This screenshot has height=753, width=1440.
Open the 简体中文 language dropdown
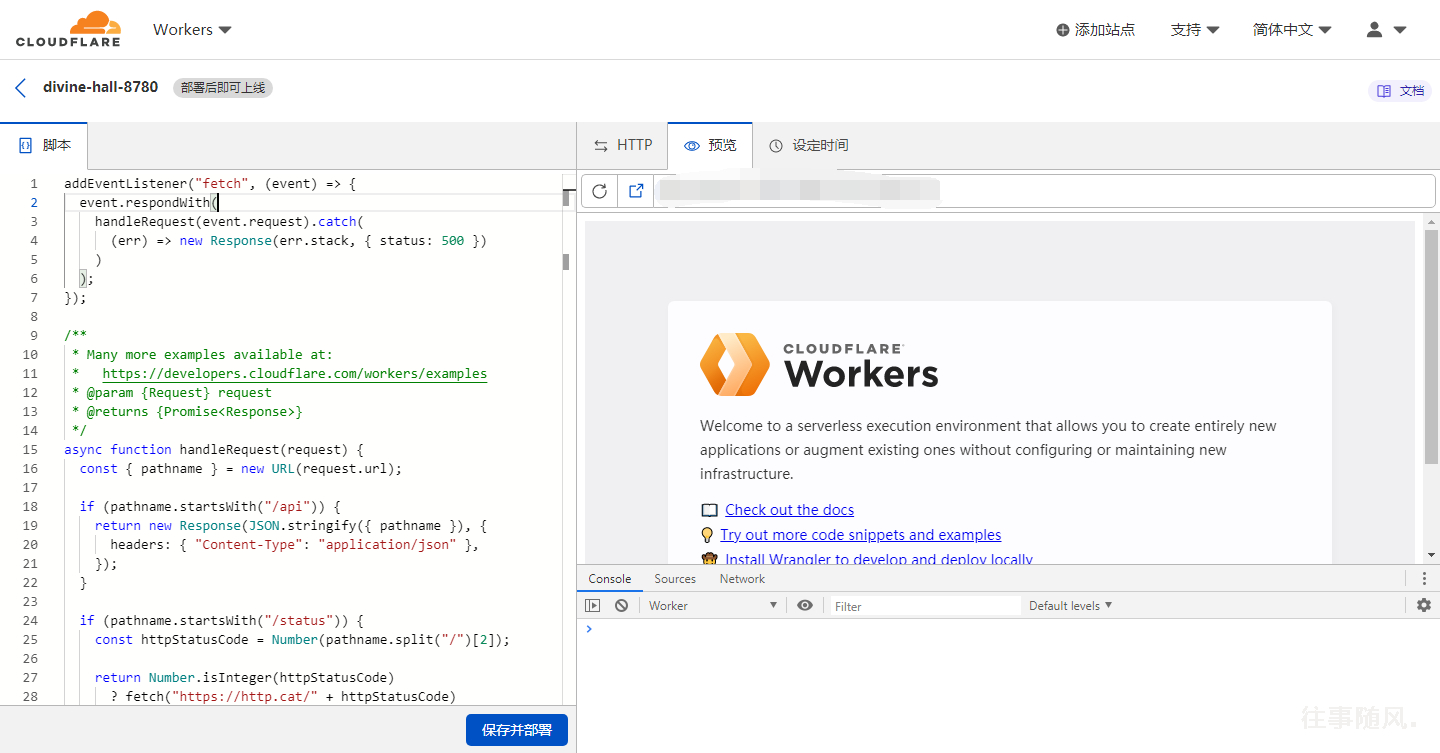click(x=1292, y=30)
